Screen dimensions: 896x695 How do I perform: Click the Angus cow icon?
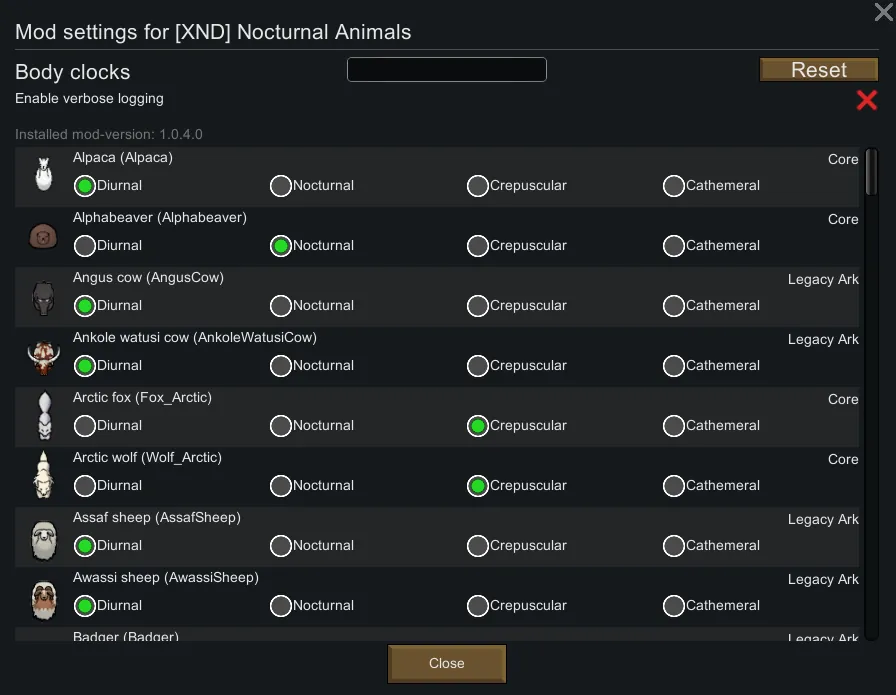click(43, 297)
